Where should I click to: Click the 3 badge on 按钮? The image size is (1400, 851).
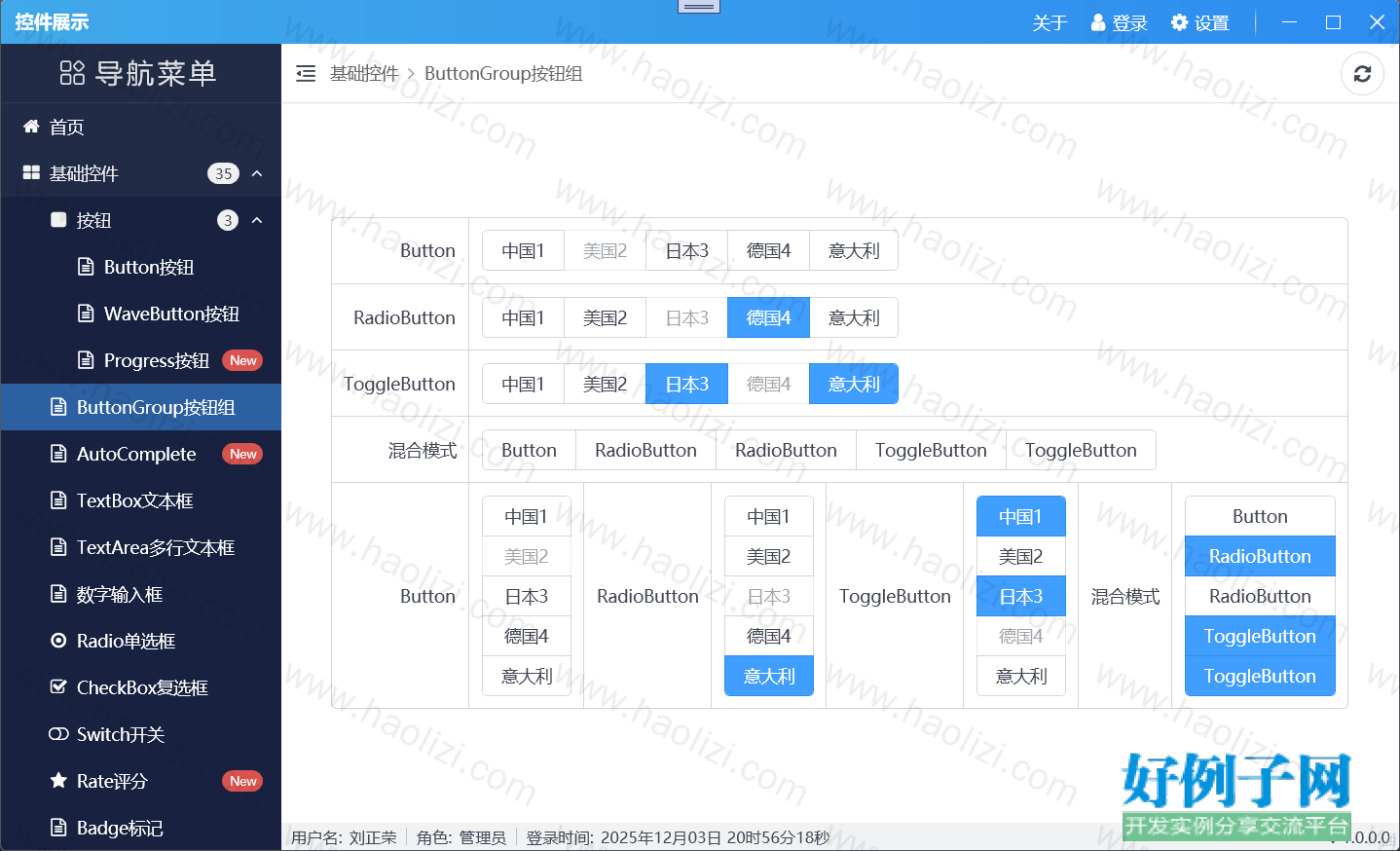point(228,220)
